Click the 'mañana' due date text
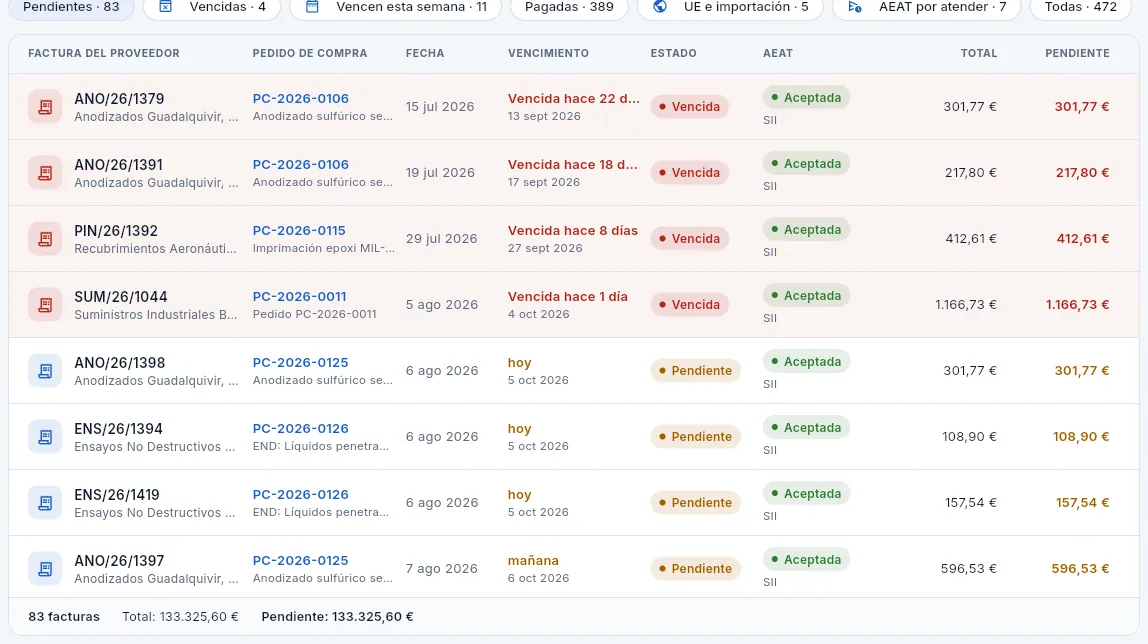This screenshot has height=644, width=1148. tap(533, 561)
